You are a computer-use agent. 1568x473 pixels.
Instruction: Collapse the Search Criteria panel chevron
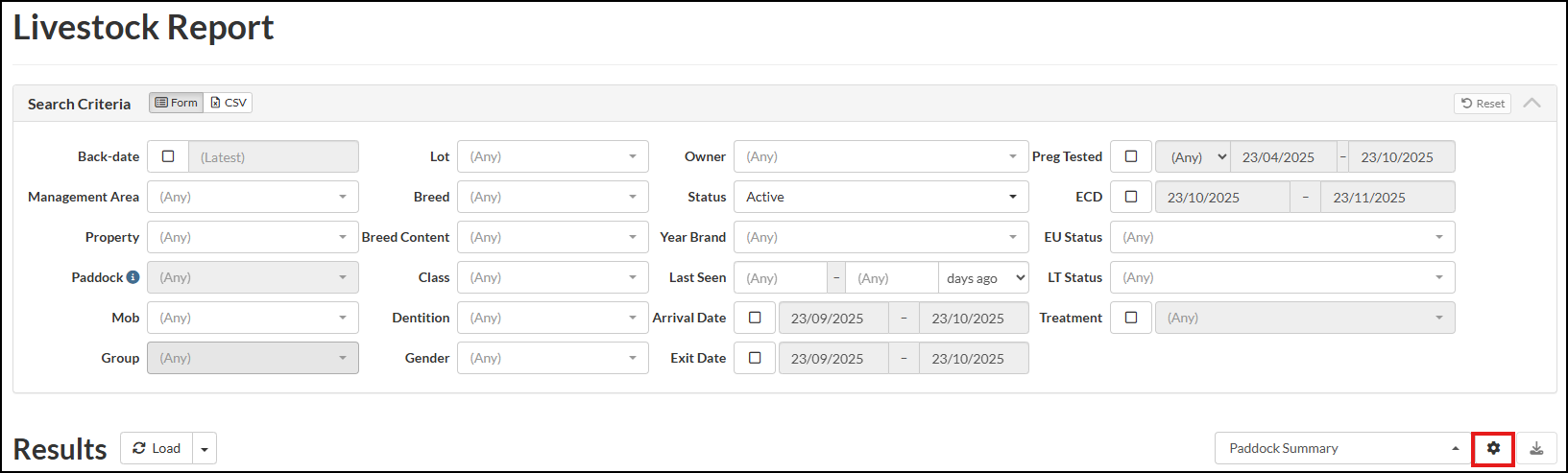point(1532,103)
